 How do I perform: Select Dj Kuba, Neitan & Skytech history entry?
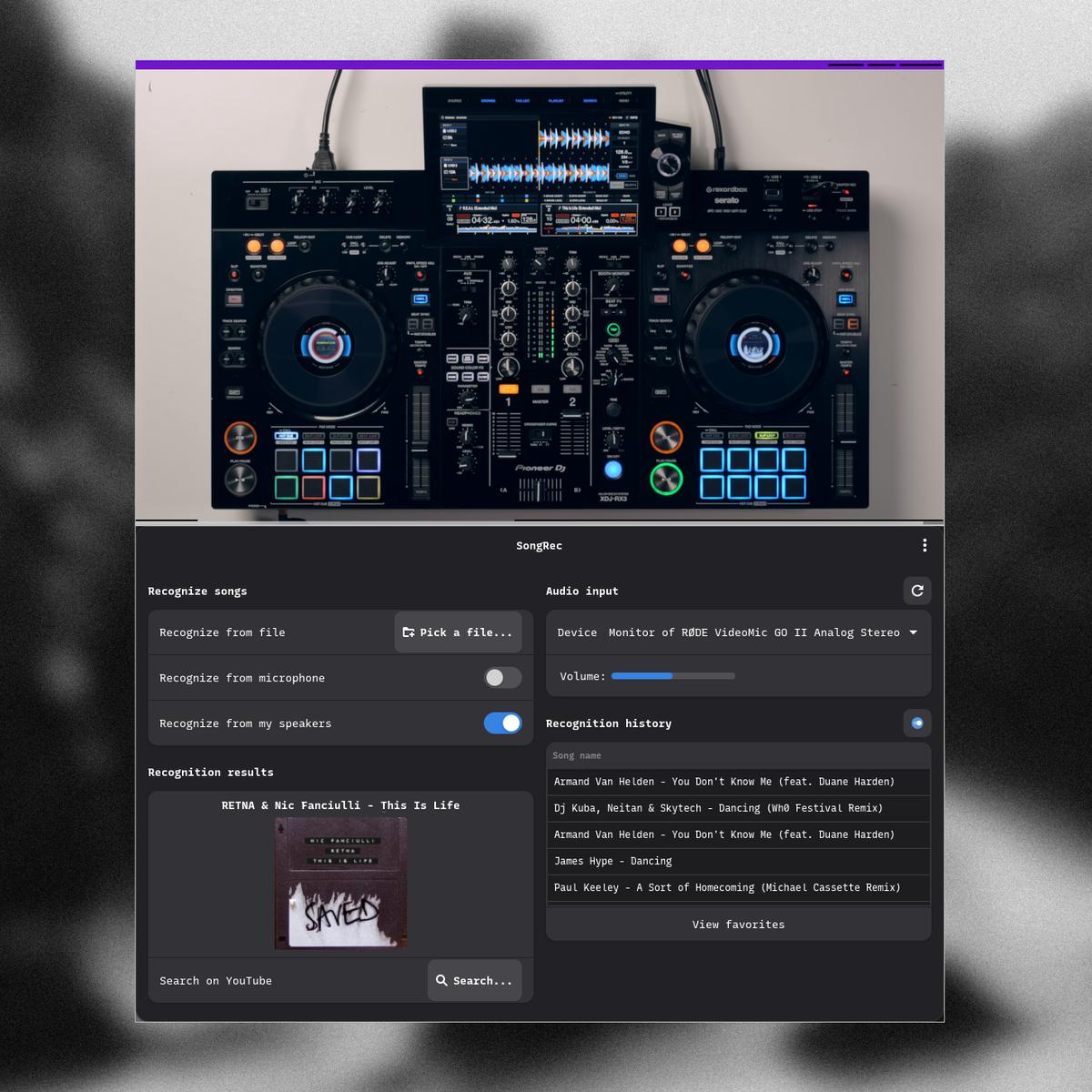718,808
